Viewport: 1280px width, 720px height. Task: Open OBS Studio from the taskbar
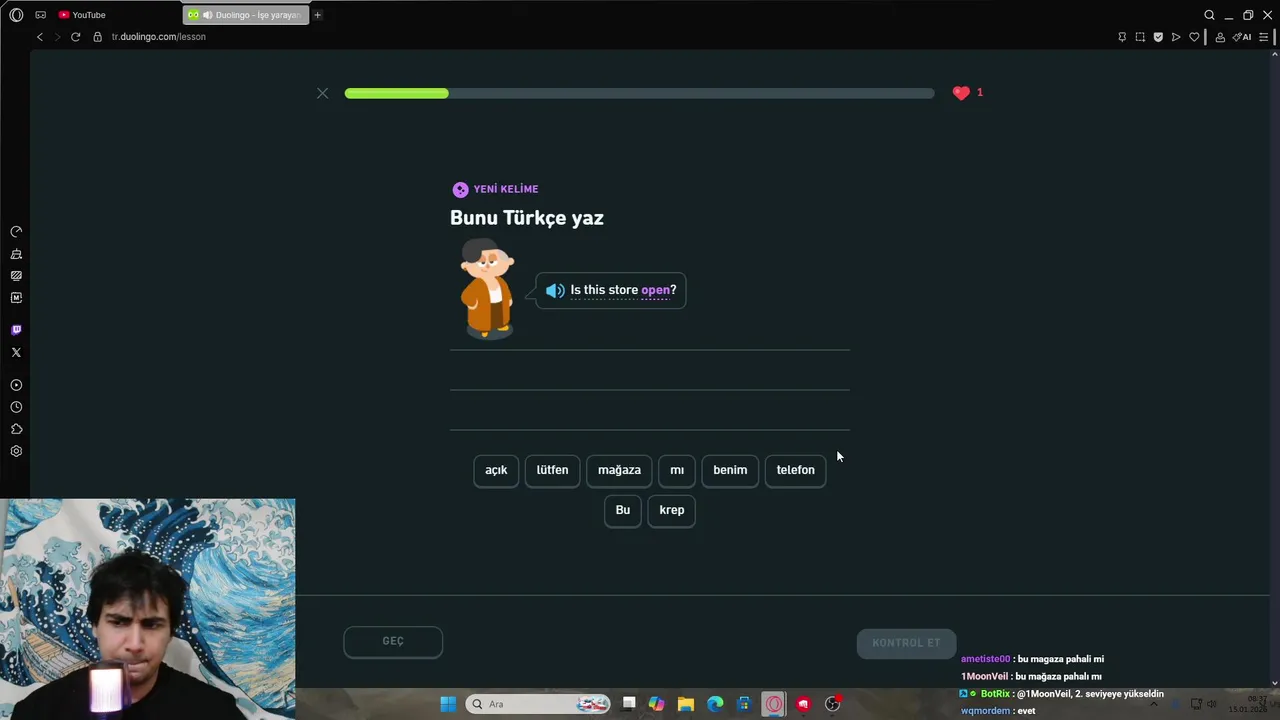(x=832, y=704)
